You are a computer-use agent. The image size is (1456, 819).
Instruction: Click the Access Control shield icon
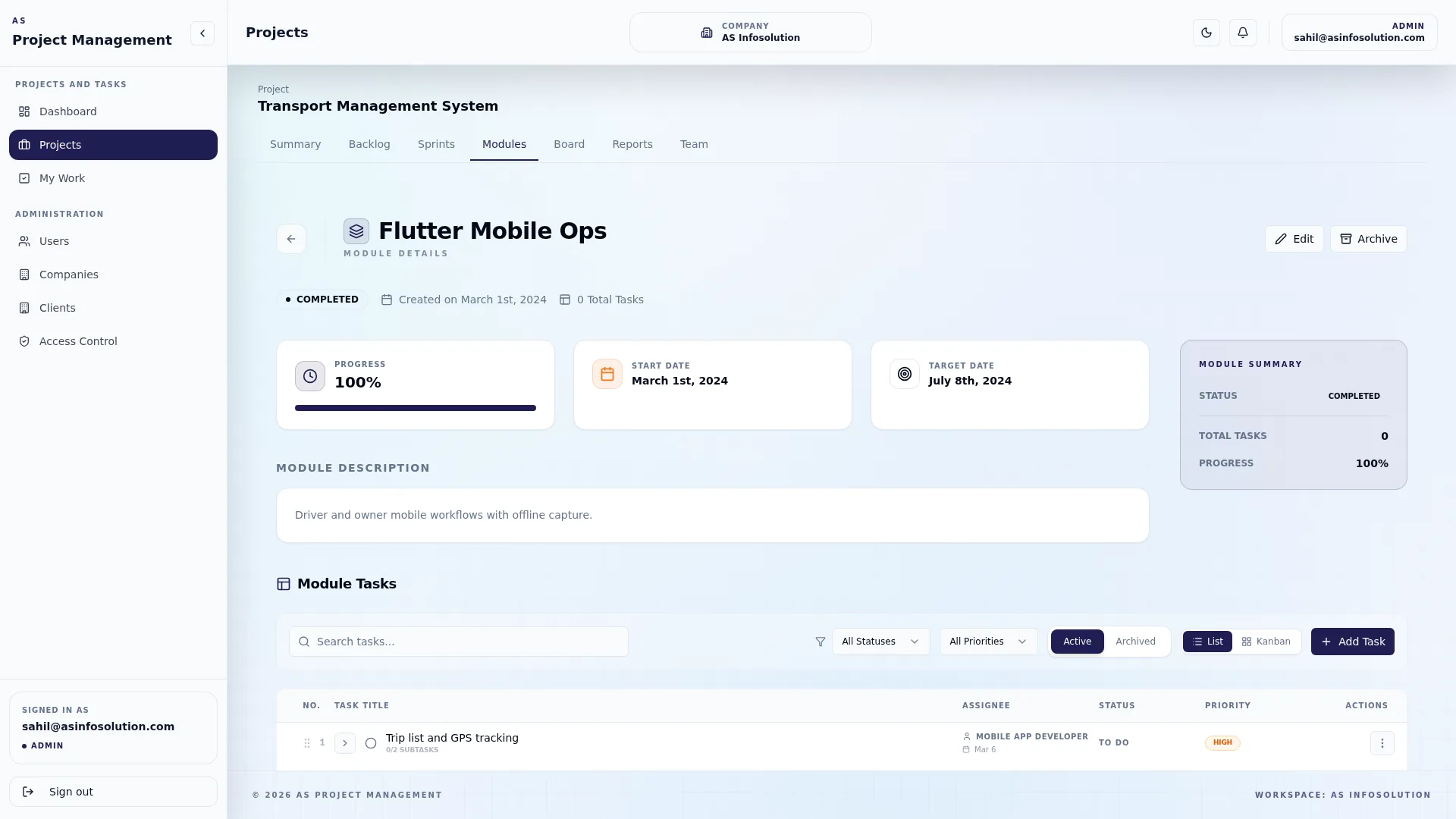[x=24, y=341]
